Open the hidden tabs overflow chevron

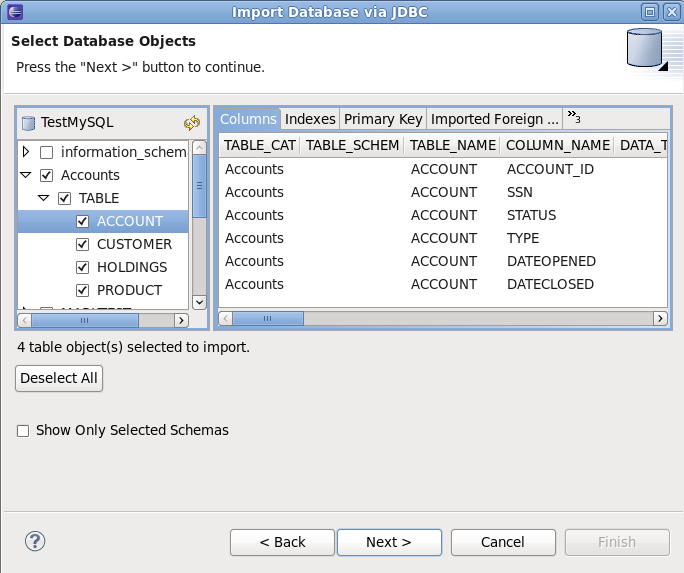(x=574, y=117)
